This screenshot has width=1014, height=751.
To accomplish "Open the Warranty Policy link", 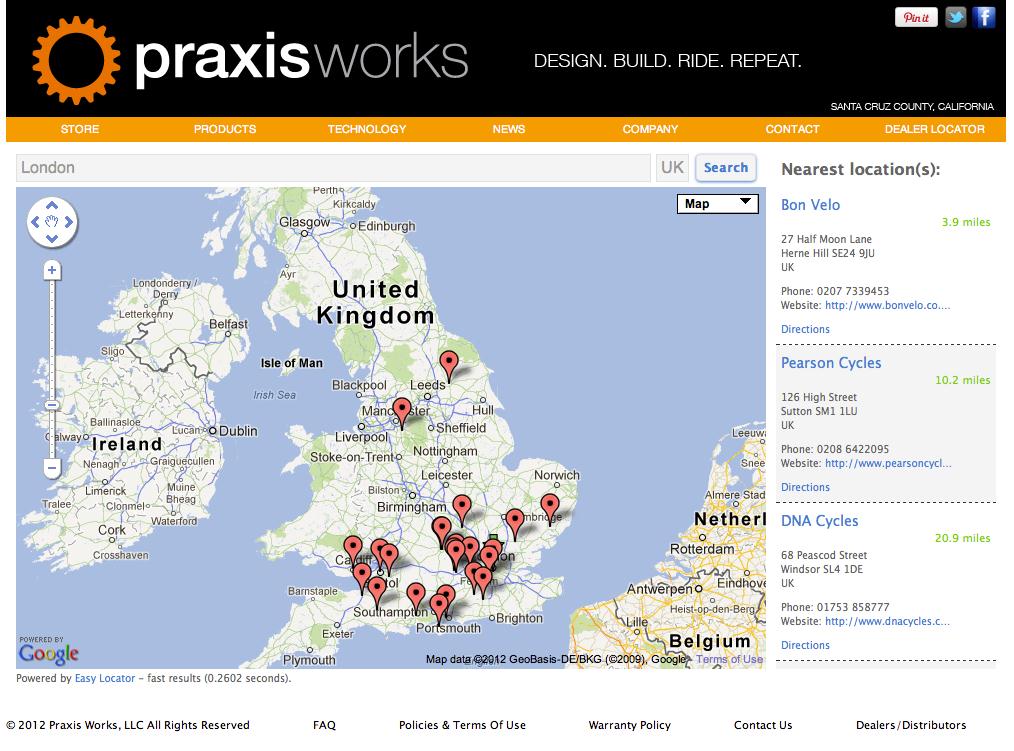I will [629, 725].
